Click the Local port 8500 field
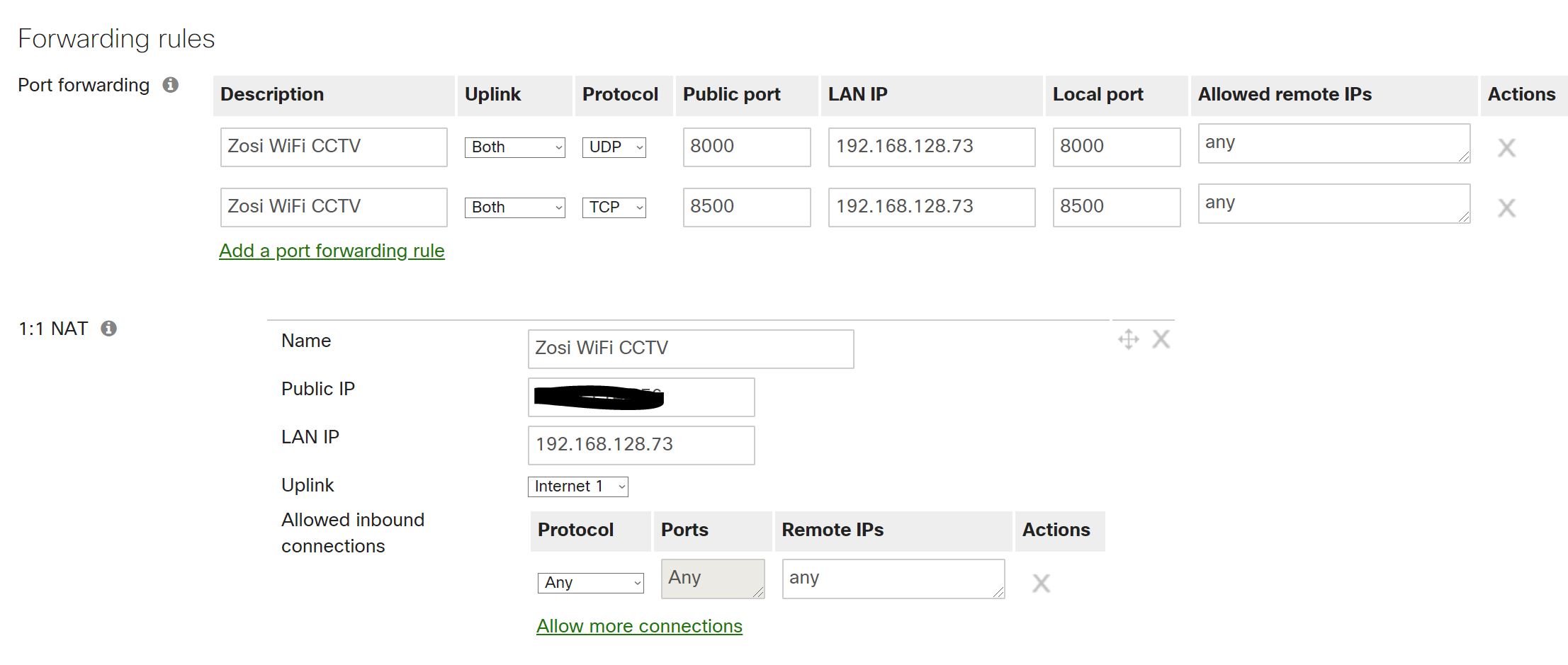The width and height of the screenshot is (1568, 665). click(x=1116, y=207)
